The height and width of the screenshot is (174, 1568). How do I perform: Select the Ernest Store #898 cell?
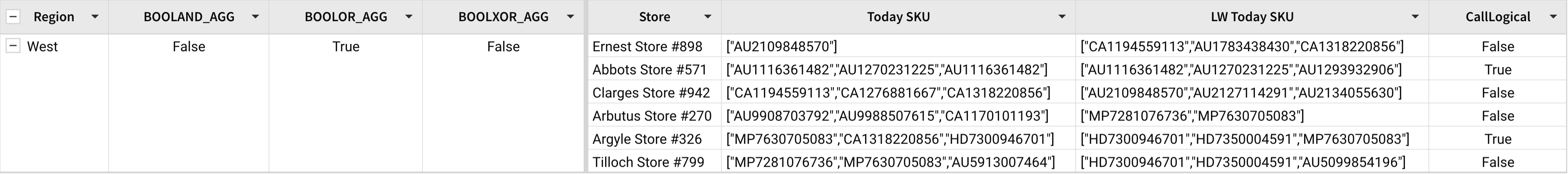(654, 46)
